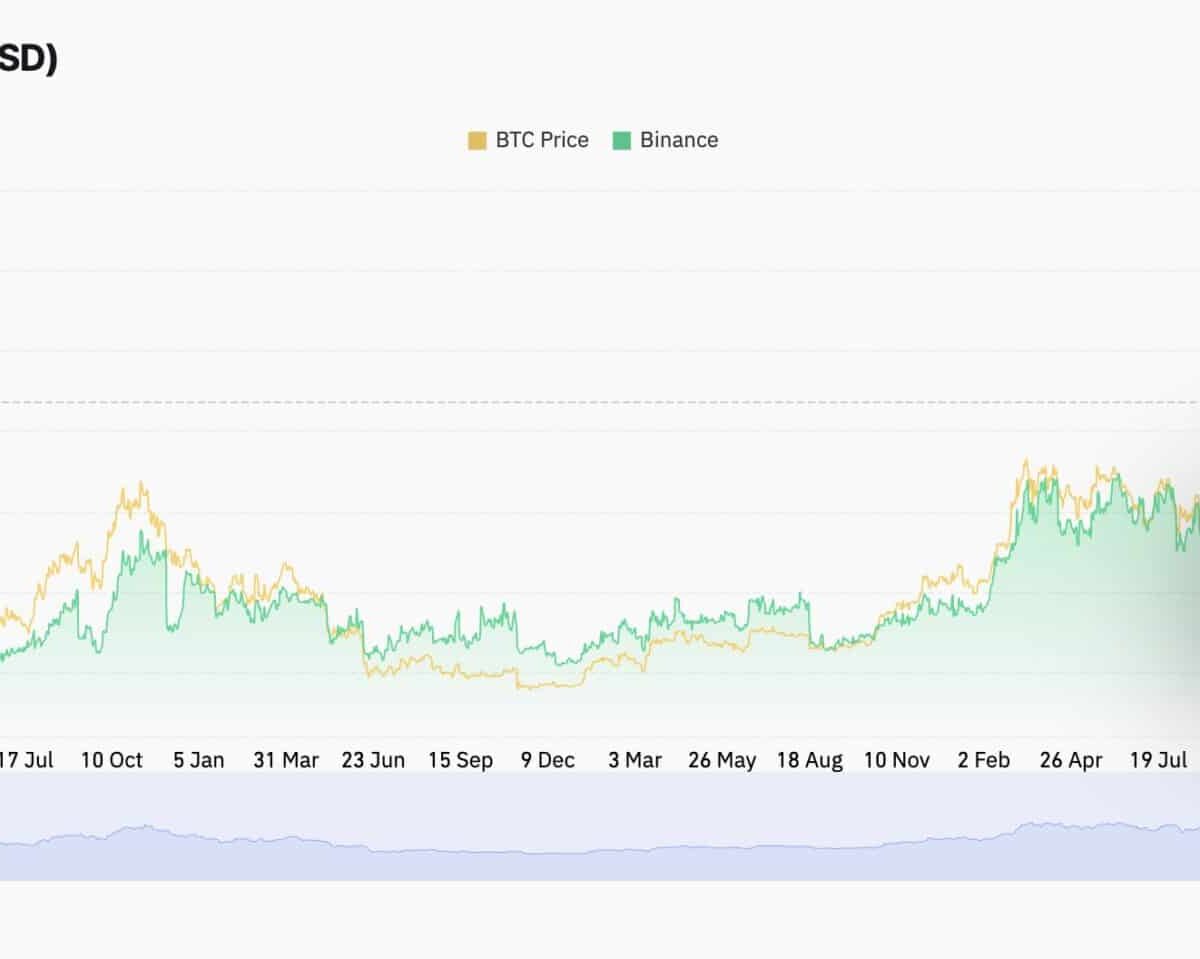This screenshot has height=959, width=1200.
Task: Click the yellow BTC Price legend swatch
Action: pos(477,140)
